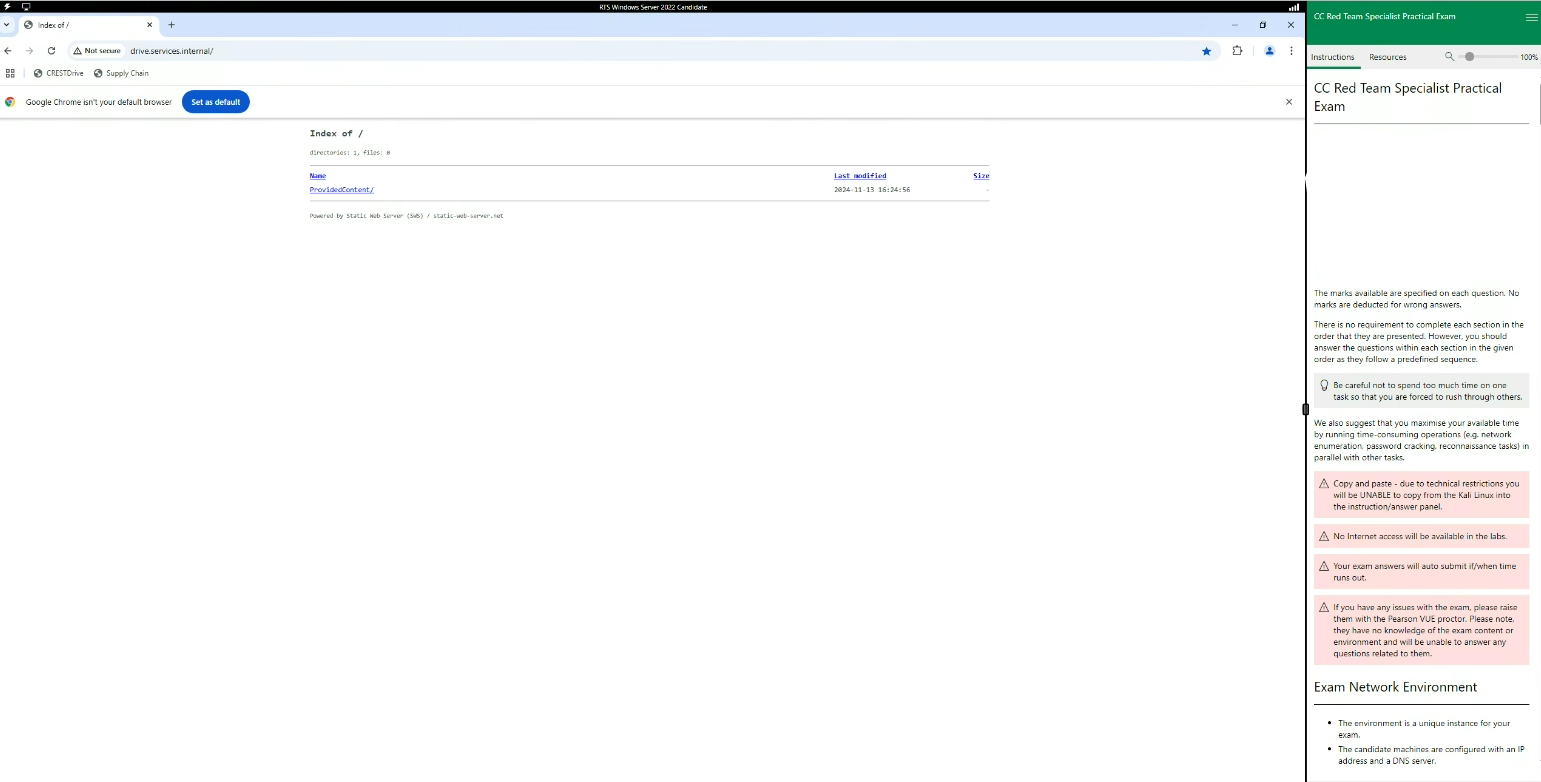Restore down the Chrome window
Screen dimensions: 1541x782
pyautogui.click(x=1263, y=25)
